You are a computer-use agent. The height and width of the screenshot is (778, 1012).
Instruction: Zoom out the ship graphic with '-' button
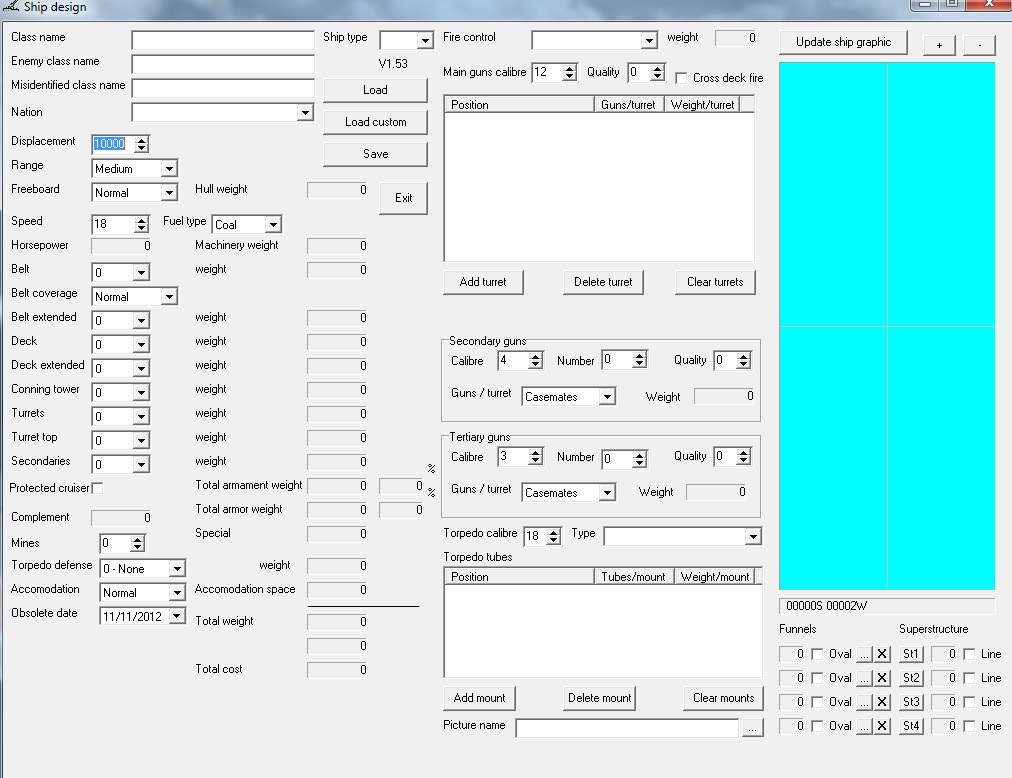(x=979, y=45)
